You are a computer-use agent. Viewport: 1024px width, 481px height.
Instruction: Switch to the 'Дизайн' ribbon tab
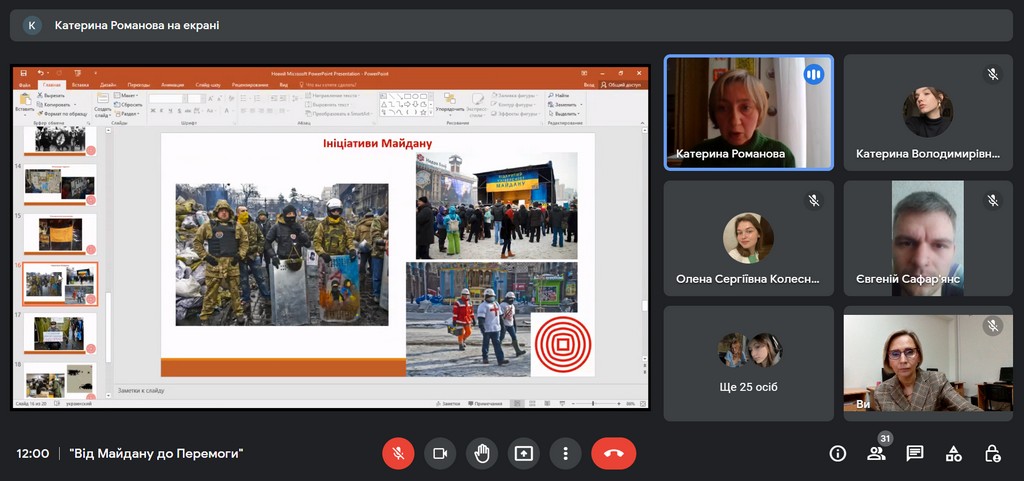(x=108, y=85)
